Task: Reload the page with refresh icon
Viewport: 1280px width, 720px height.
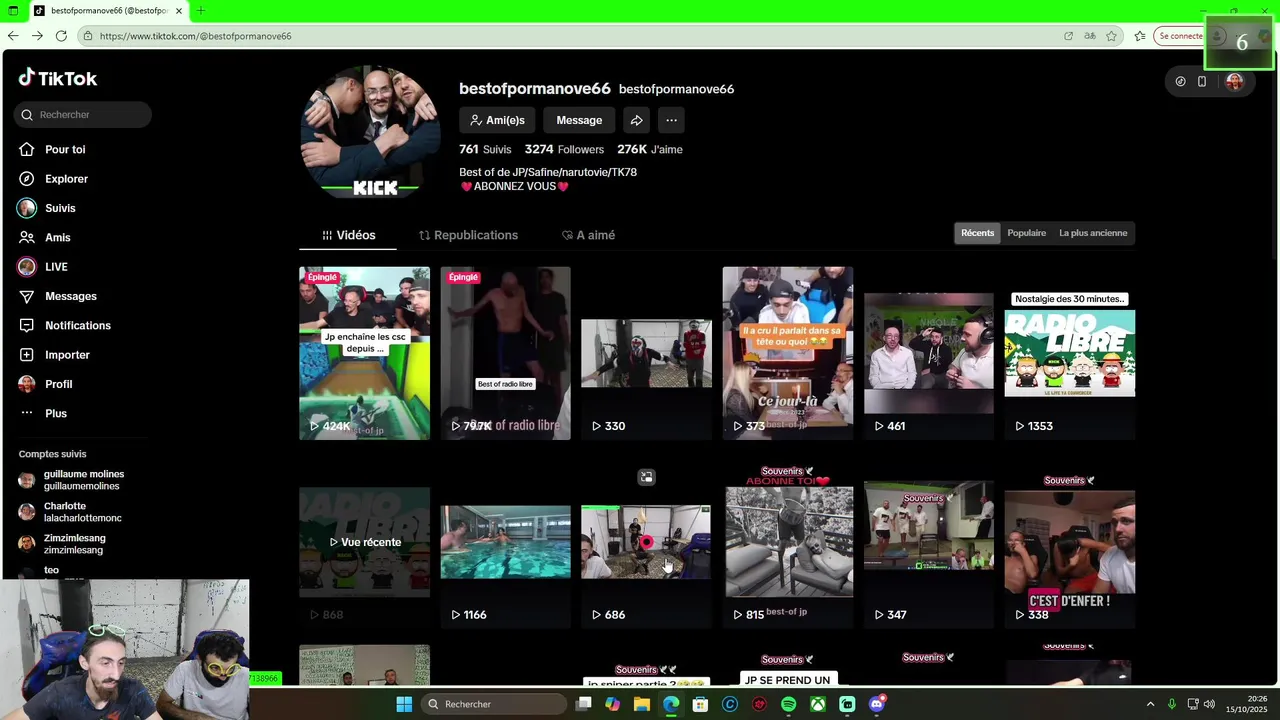Action: (x=61, y=36)
